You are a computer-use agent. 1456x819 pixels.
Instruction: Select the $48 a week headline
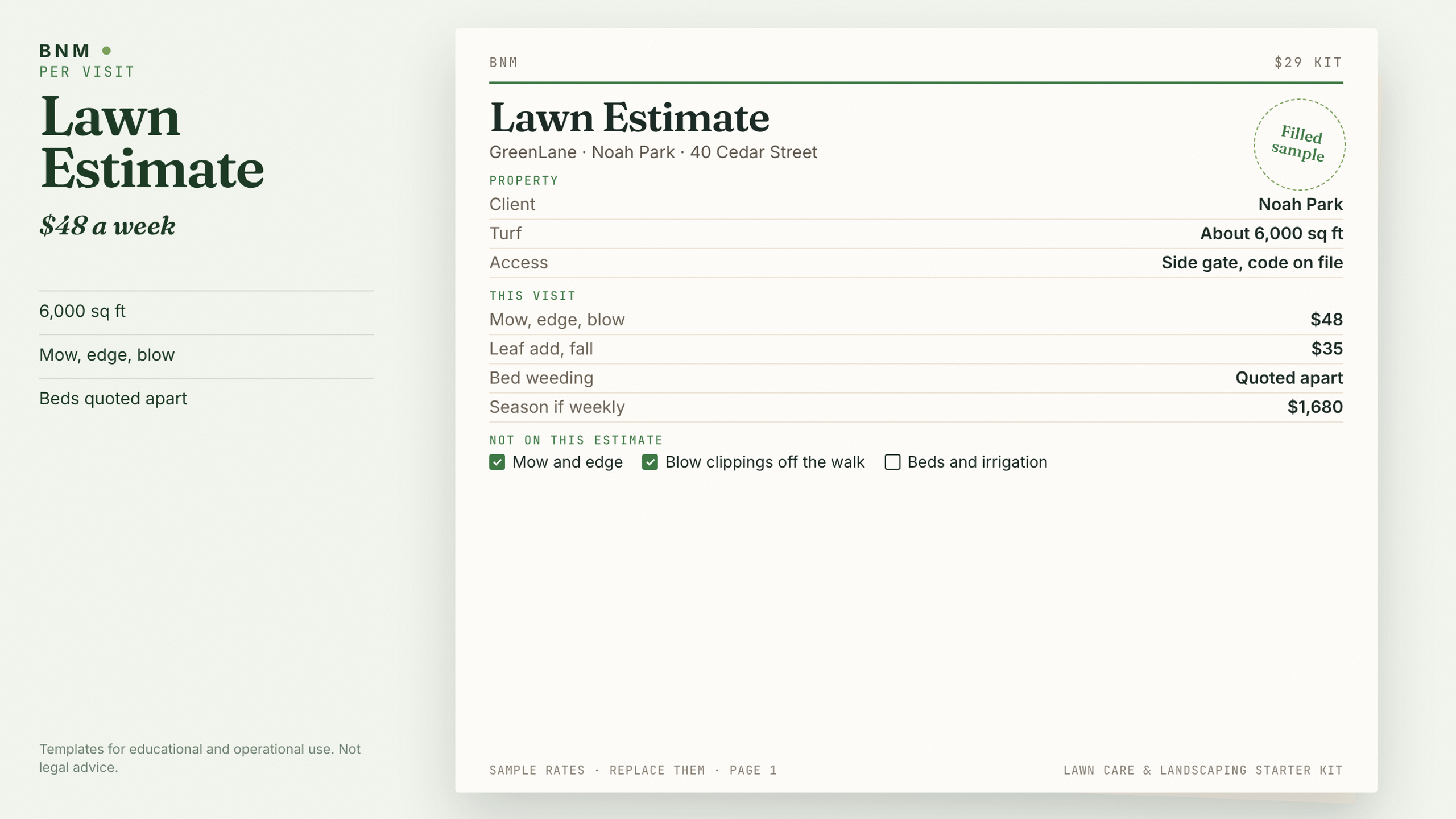[x=107, y=226]
